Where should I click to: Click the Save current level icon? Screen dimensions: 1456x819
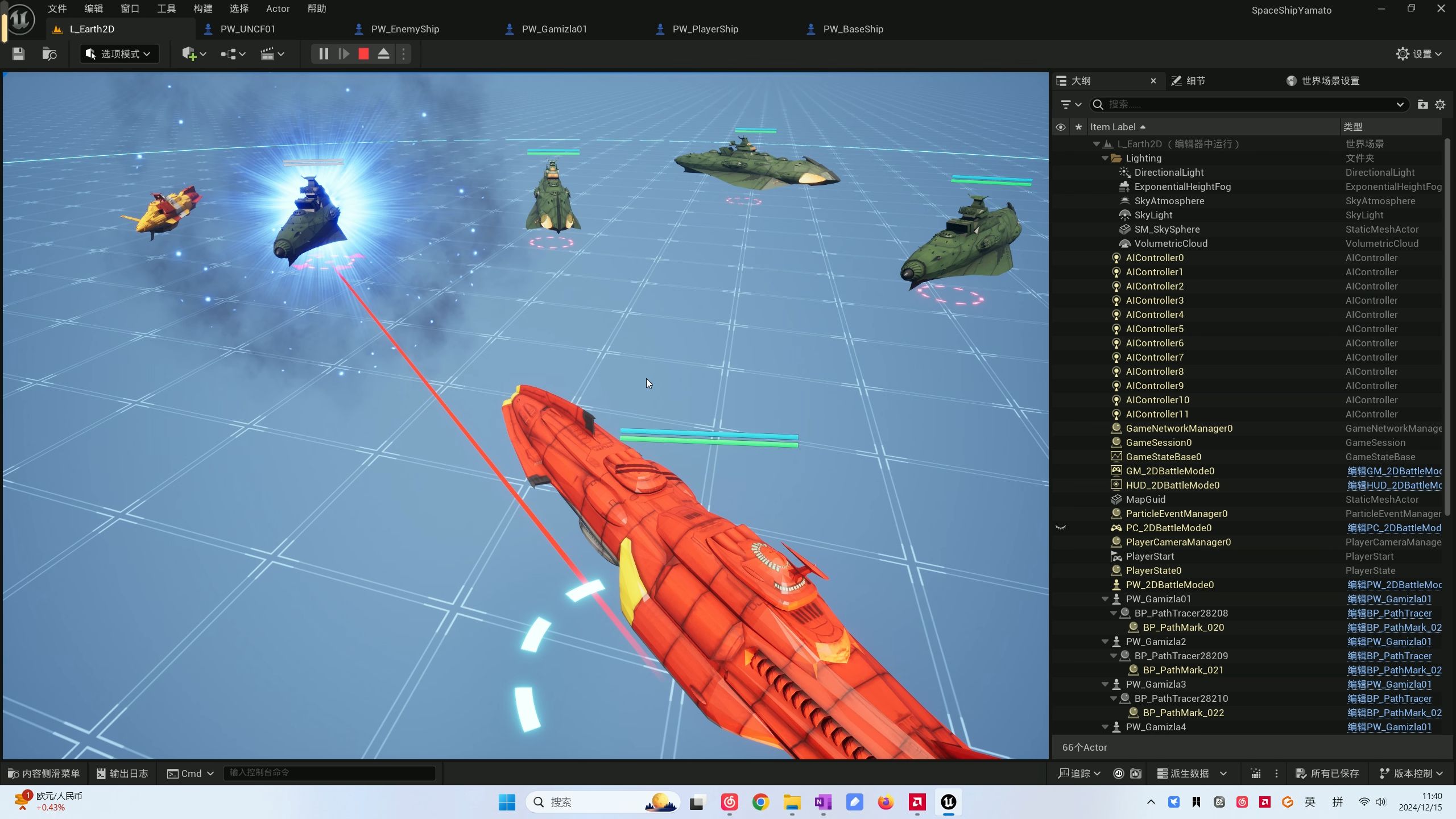[18, 54]
